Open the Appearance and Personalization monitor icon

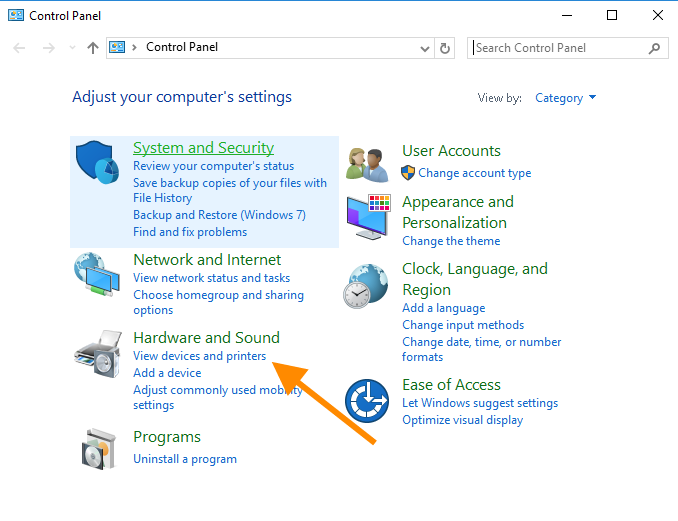pyautogui.click(x=368, y=217)
